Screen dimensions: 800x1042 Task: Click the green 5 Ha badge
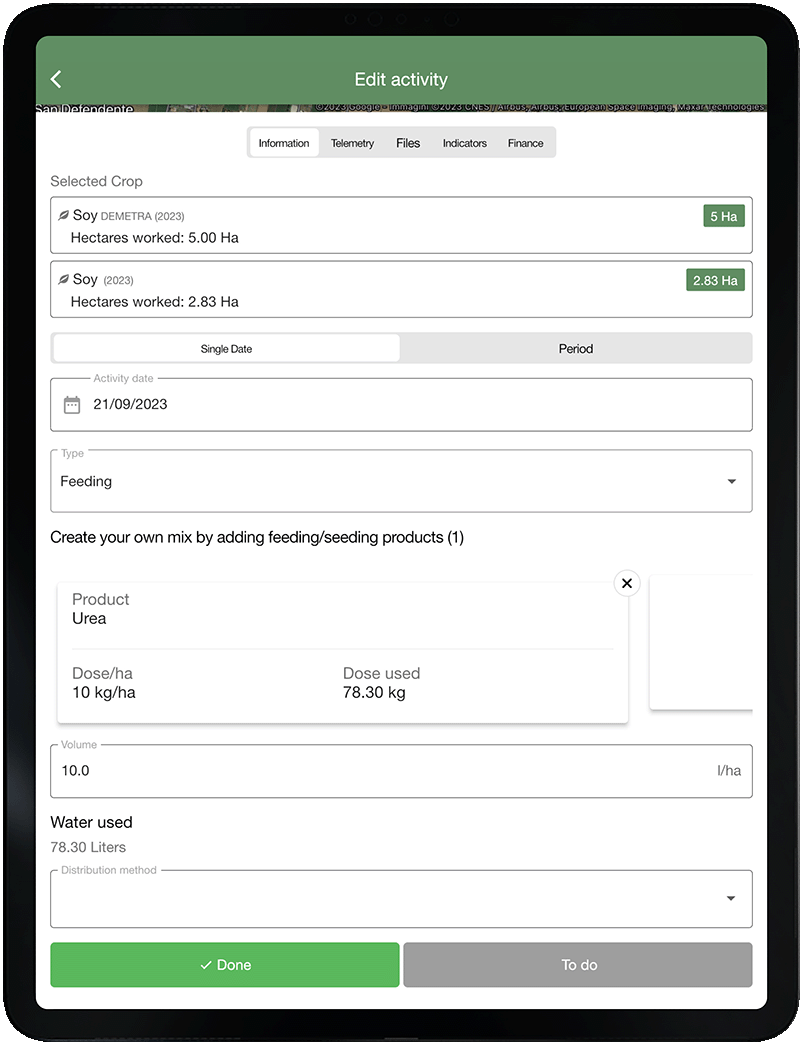point(723,215)
